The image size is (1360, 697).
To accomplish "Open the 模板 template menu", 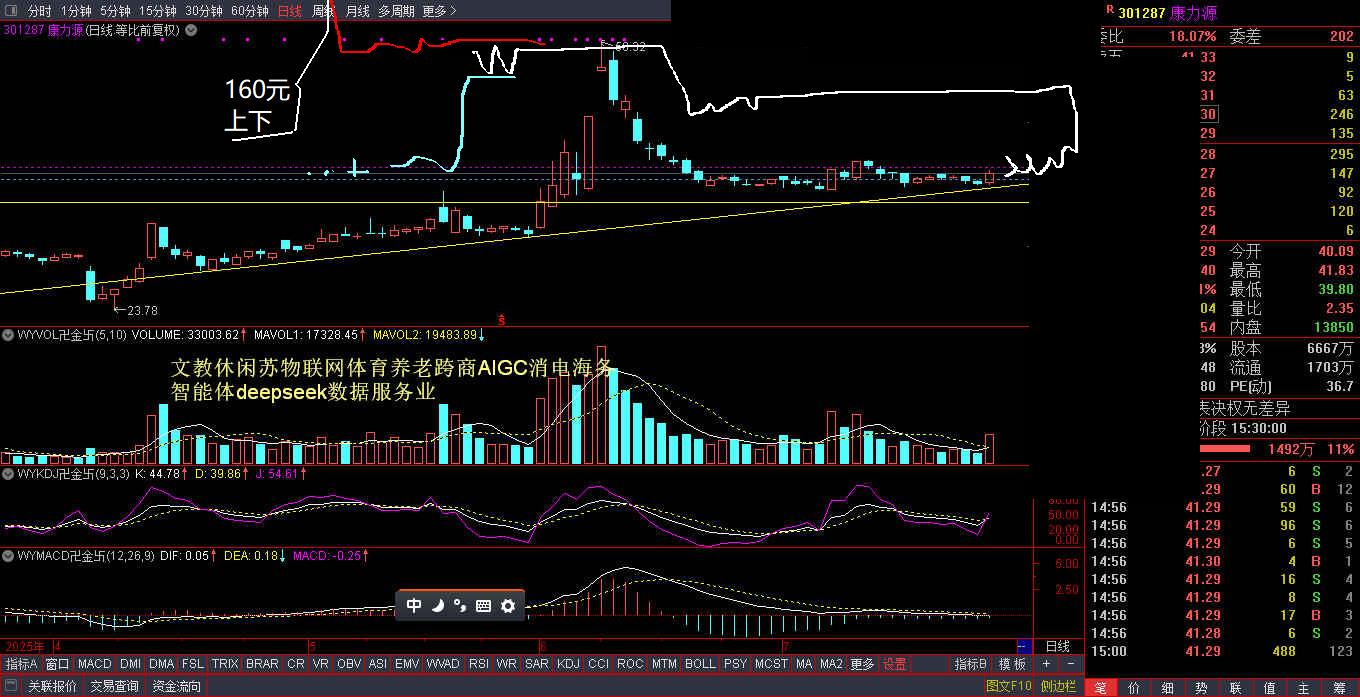I will (1012, 664).
